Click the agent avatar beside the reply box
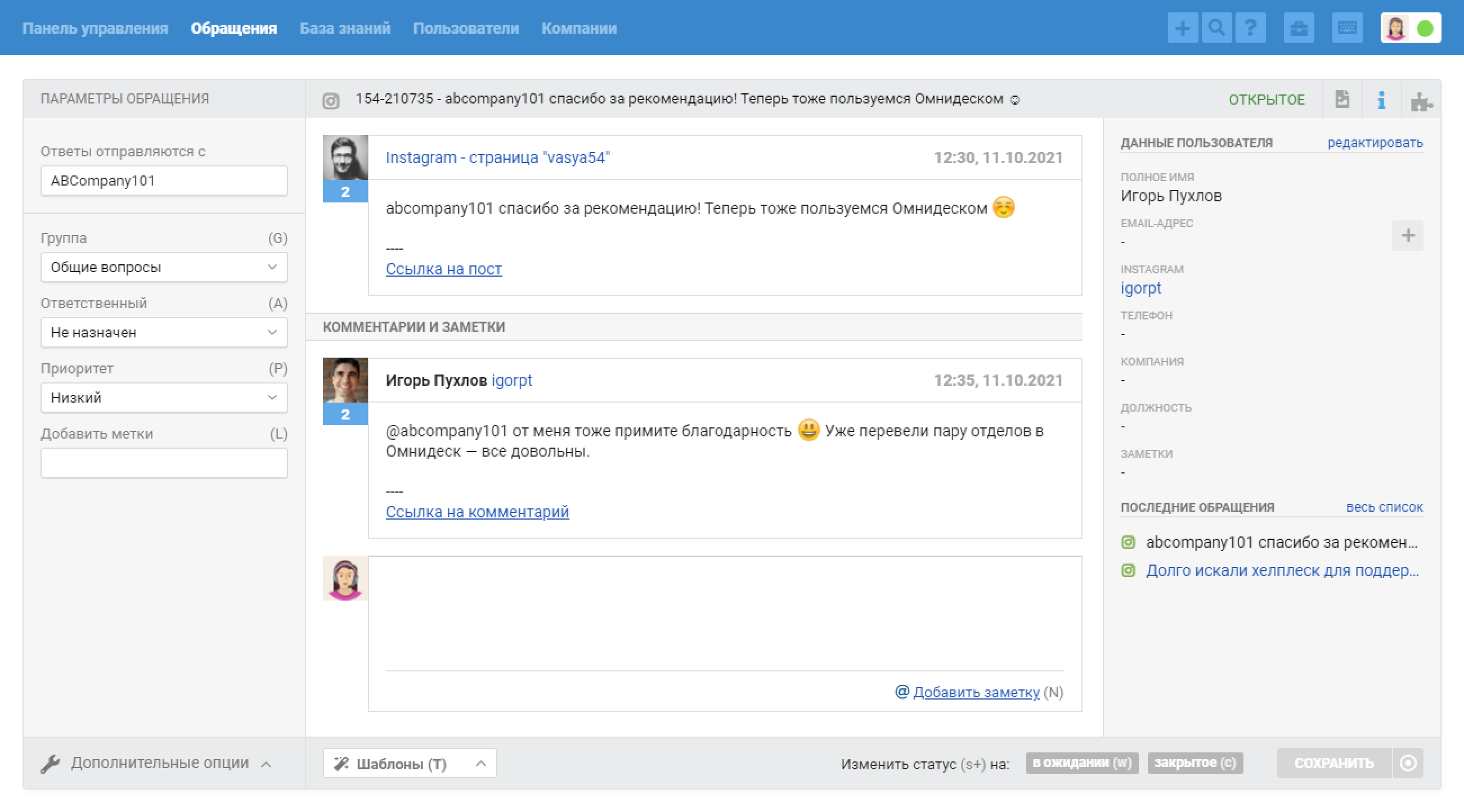 point(345,578)
